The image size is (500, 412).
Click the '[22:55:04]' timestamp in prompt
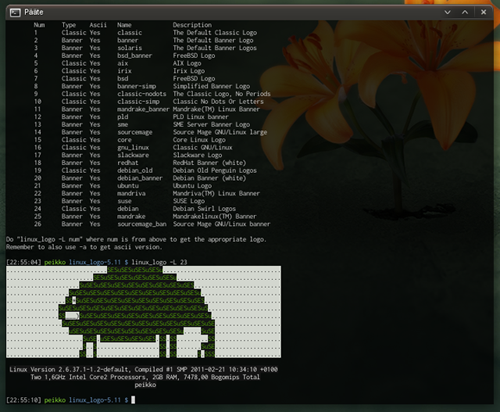pos(23,262)
